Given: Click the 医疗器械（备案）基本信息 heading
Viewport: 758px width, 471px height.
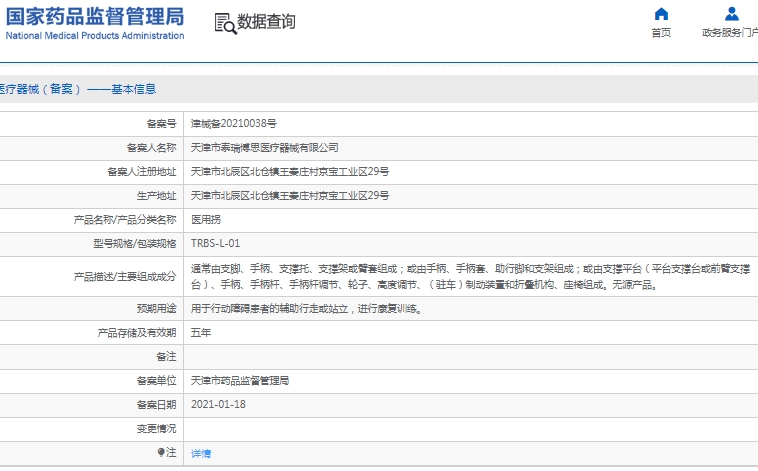Looking at the screenshot, I should click(78, 89).
